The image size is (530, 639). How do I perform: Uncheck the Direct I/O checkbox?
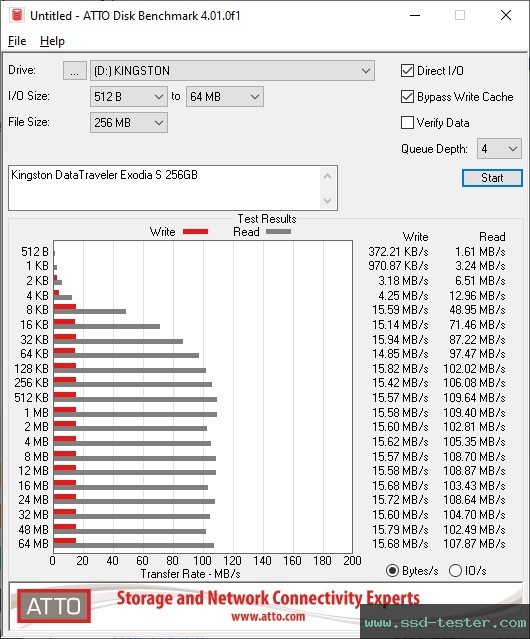pos(407,71)
